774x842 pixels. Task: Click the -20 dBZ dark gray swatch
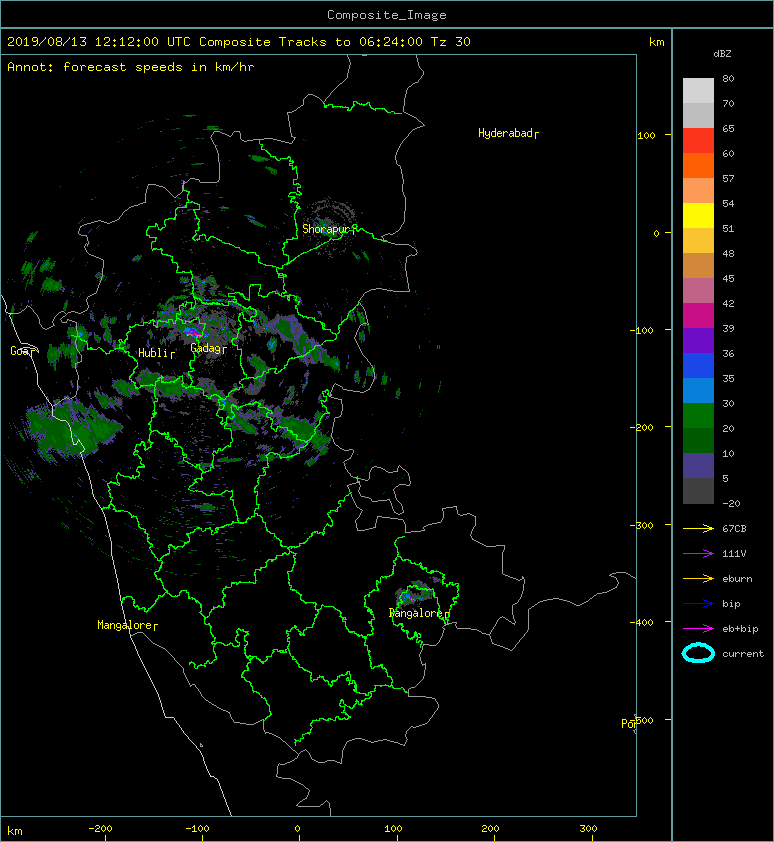click(x=698, y=490)
